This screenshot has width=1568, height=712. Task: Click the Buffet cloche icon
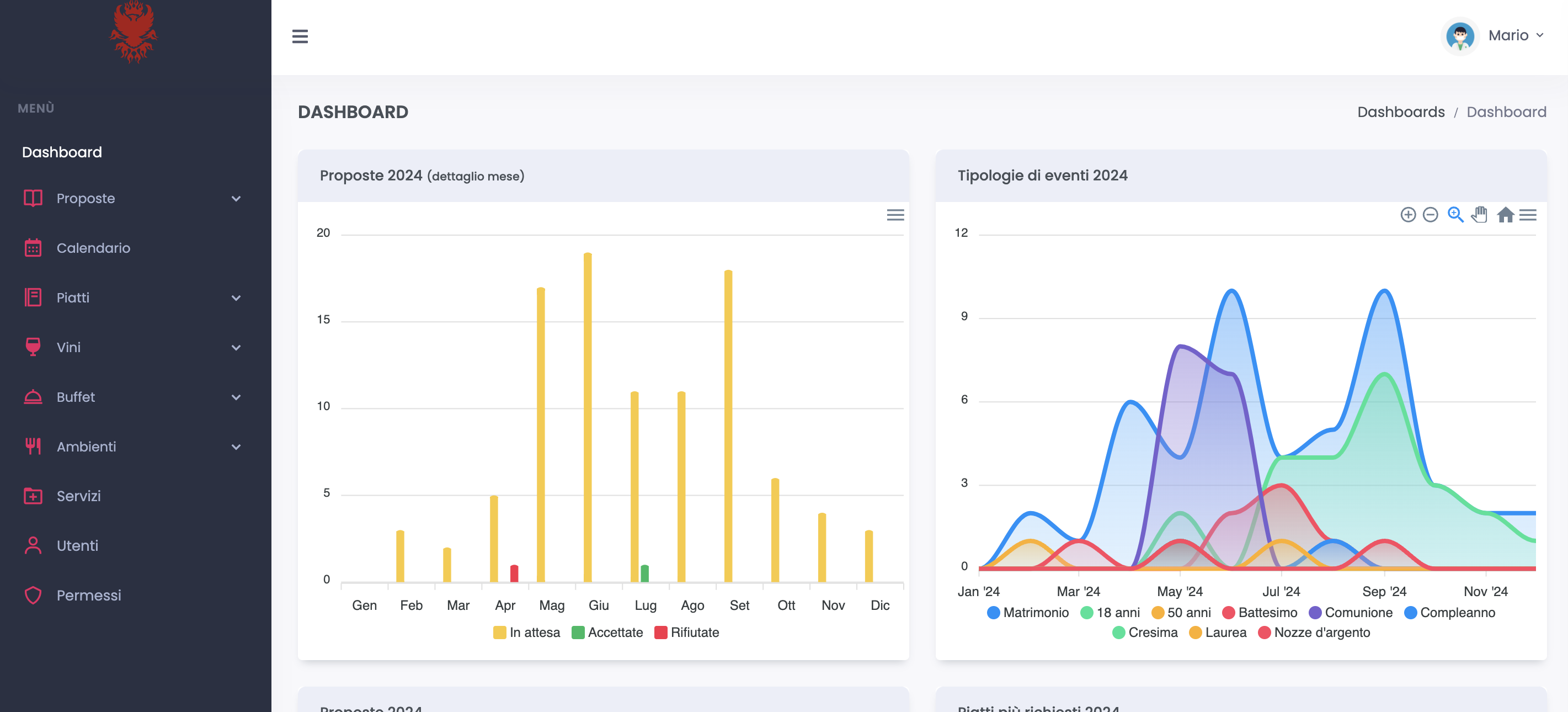pos(33,397)
